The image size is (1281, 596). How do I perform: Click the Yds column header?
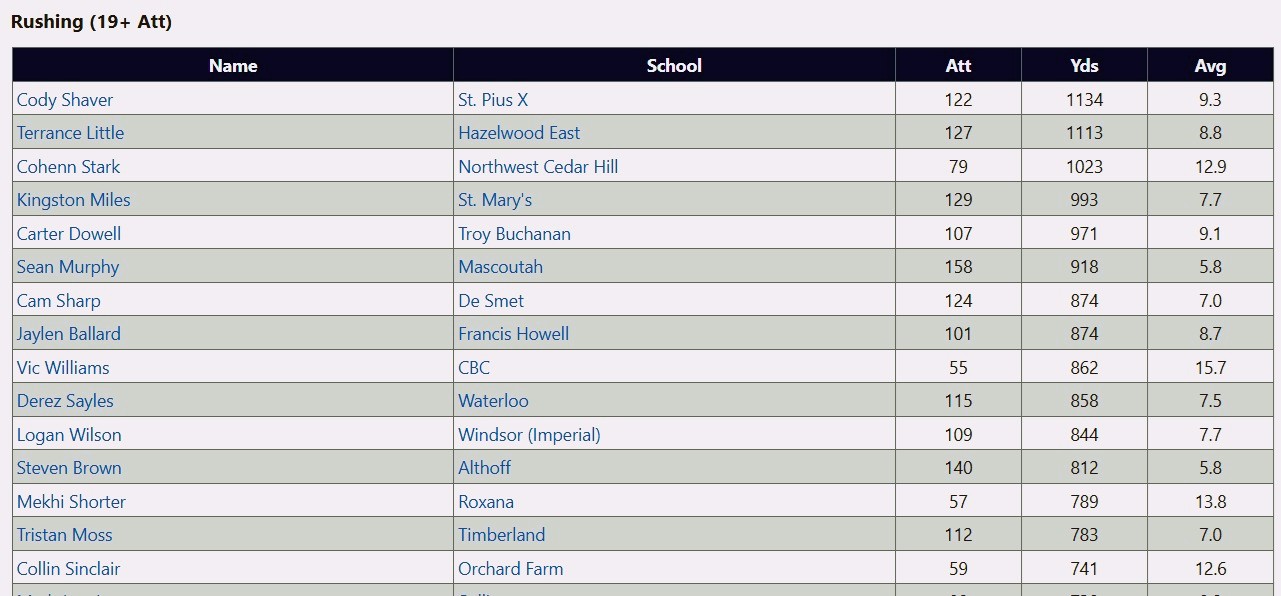1084,66
